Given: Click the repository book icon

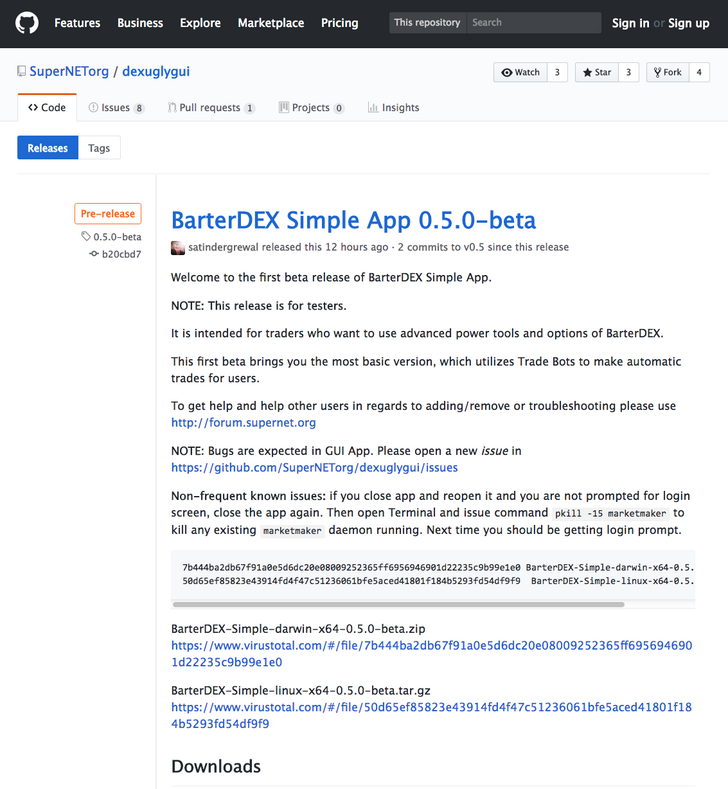Looking at the screenshot, I should point(21,71).
